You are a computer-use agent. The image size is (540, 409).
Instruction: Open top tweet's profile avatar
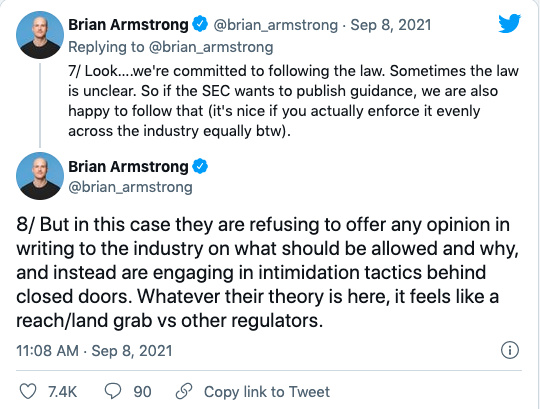[x=40, y=35]
